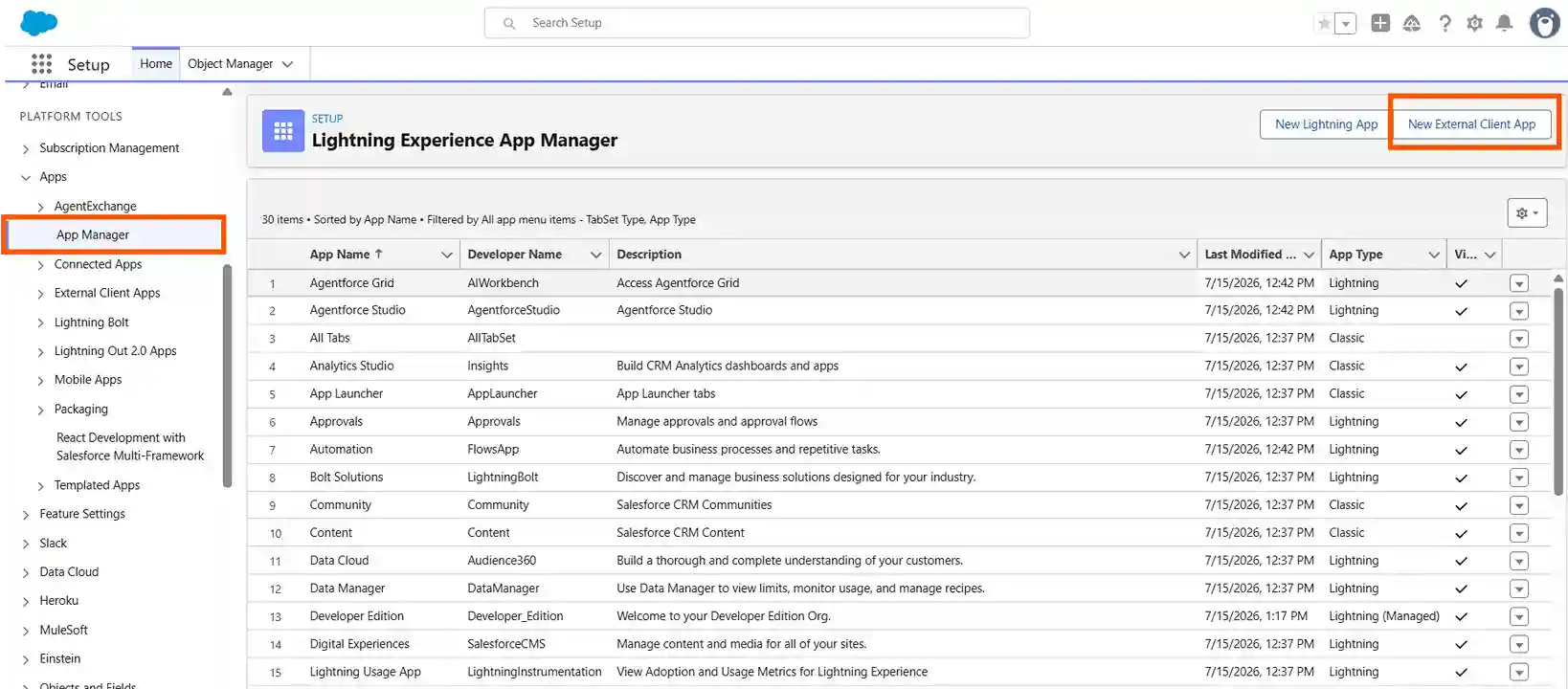Open row actions for Approvals
The image size is (1568, 689).
click(1518, 422)
